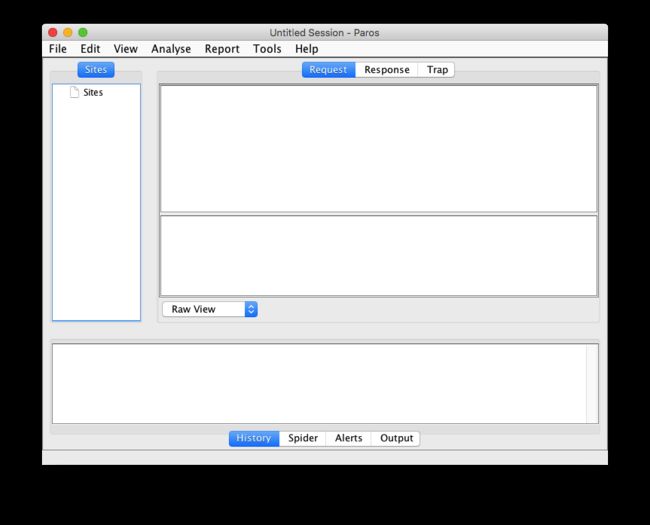Minimize the Paros window with yellow button
This screenshot has width=650, height=525.
[68, 32]
